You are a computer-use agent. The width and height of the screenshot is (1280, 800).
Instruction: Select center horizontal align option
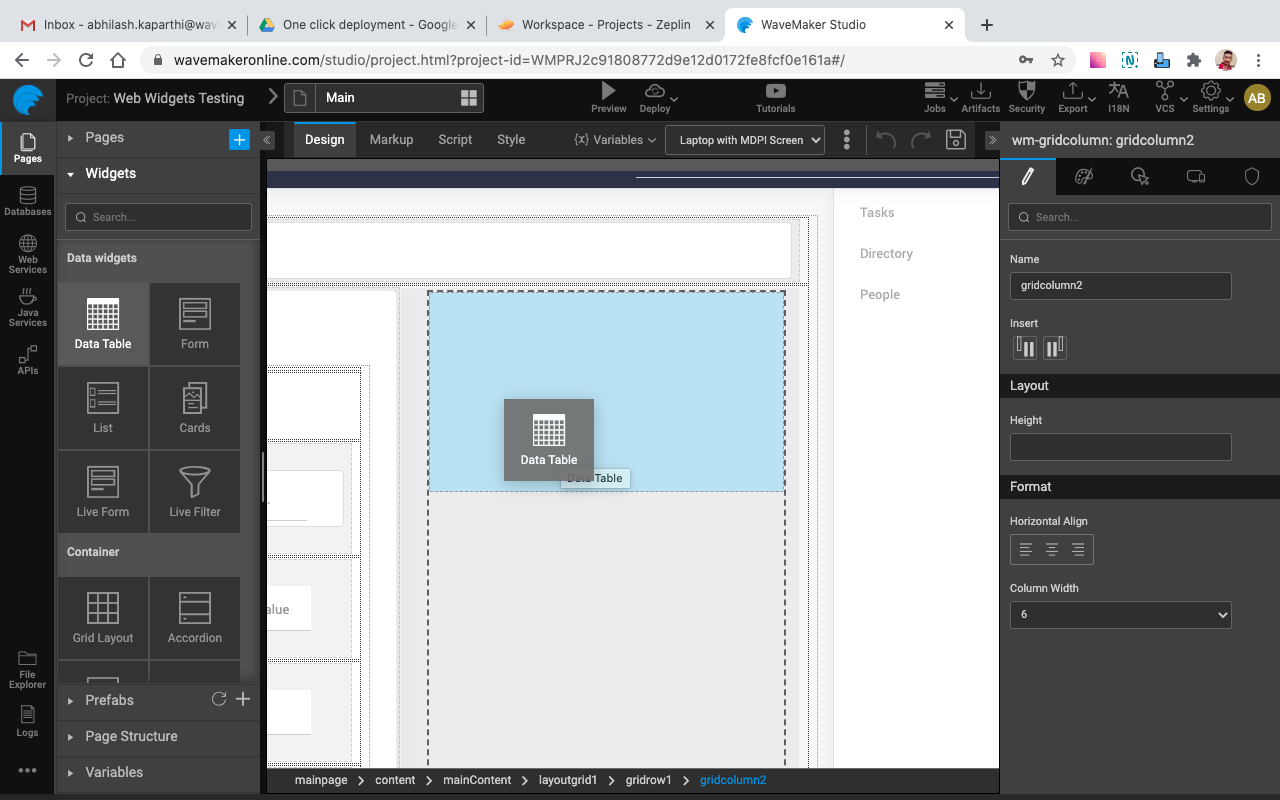tap(1052, 549)
